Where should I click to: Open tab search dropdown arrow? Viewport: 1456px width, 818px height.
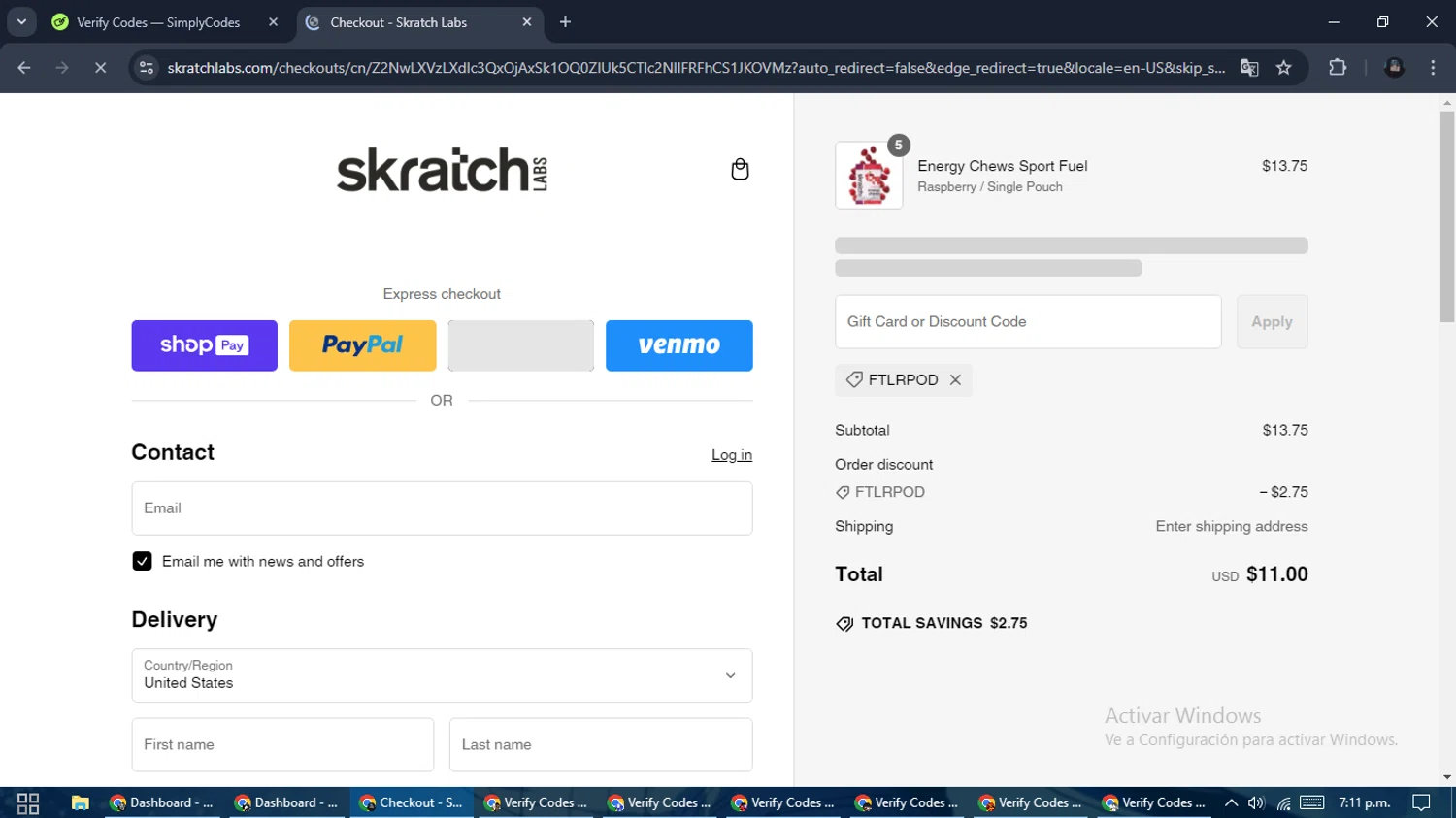[x=21, y=21]
